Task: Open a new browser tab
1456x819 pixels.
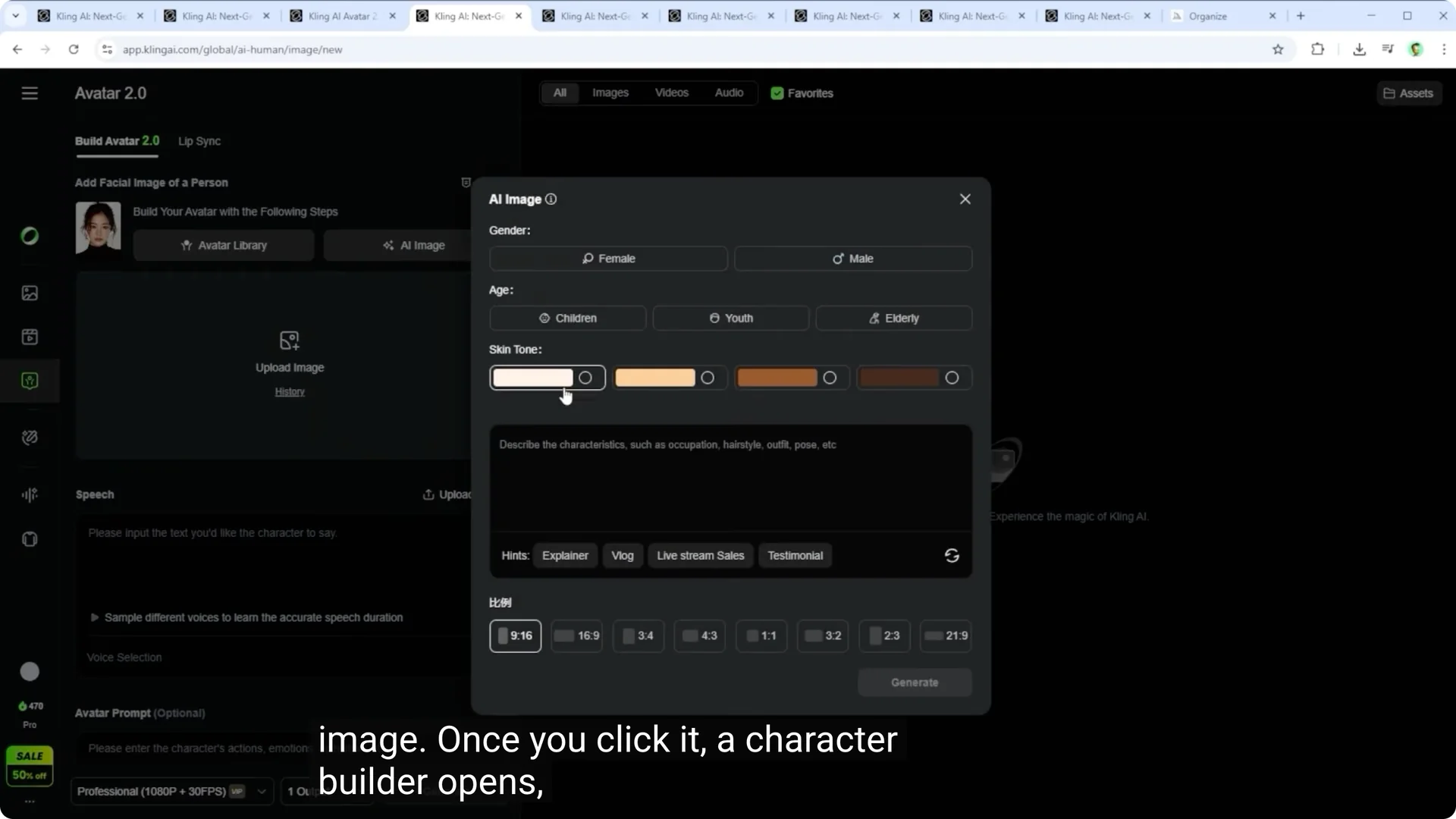Action: coord(1301,16)
